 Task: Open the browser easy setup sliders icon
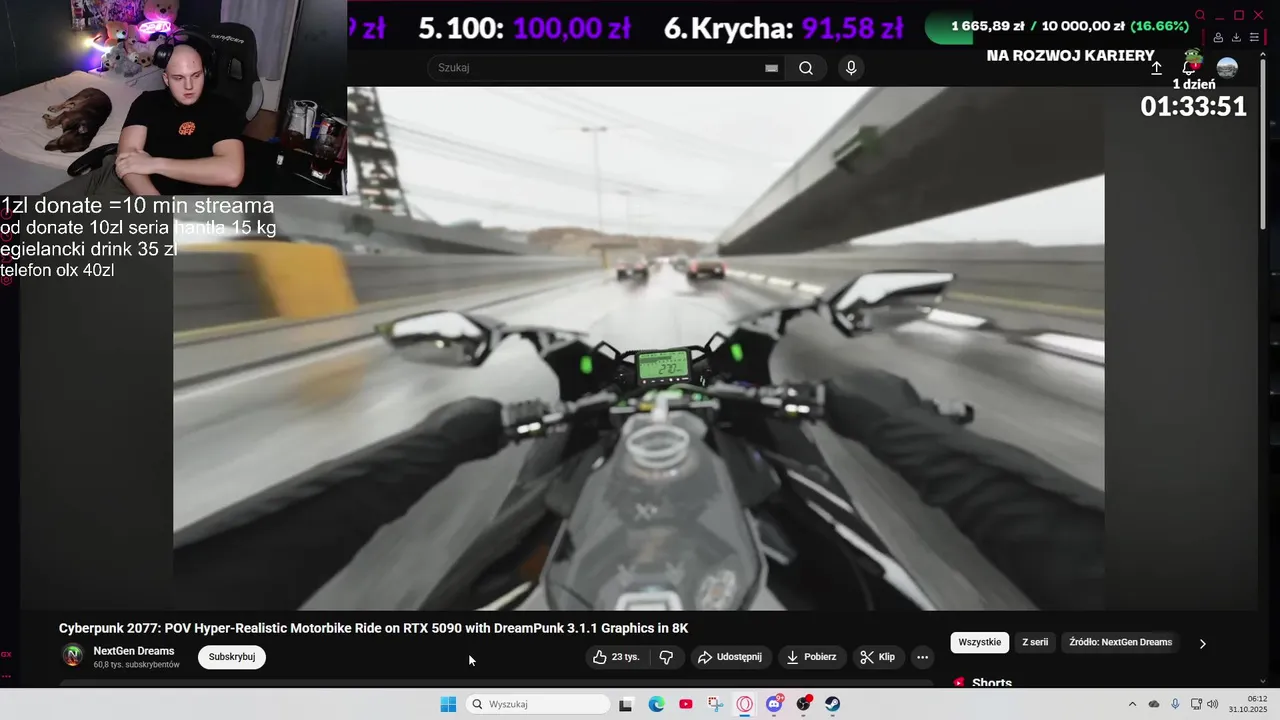click(1254, 37)
